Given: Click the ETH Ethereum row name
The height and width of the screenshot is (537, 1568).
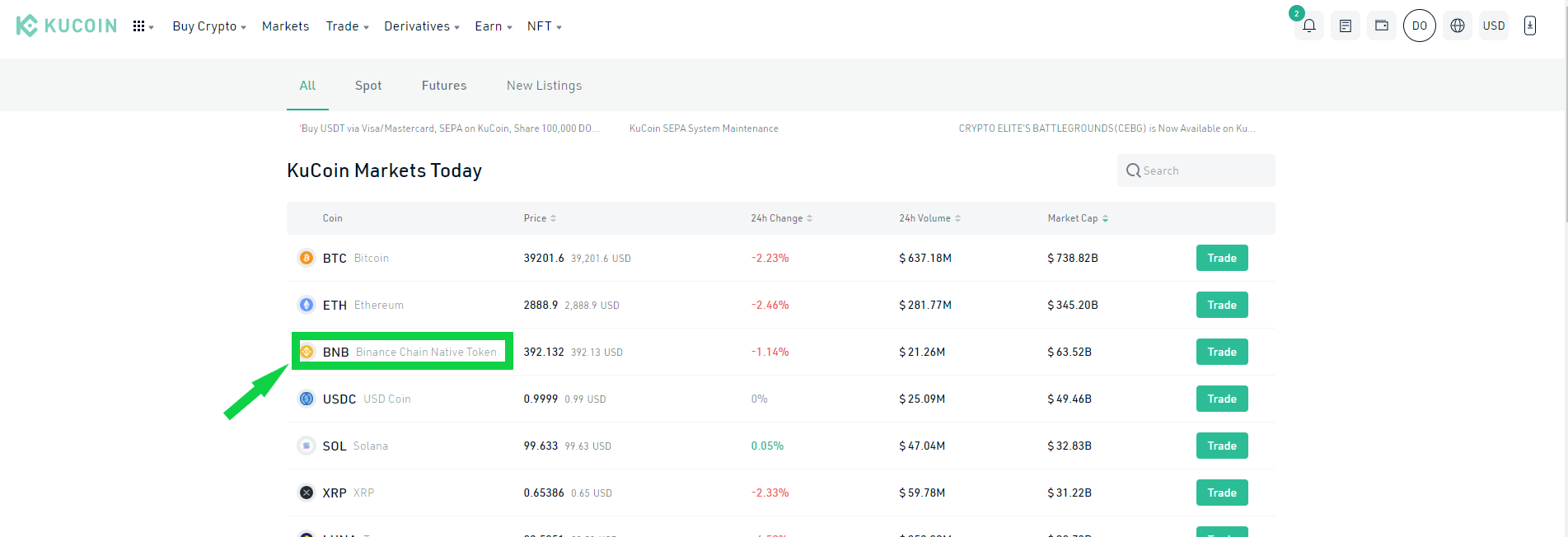Looking at the screenshot, I should 363,305.
